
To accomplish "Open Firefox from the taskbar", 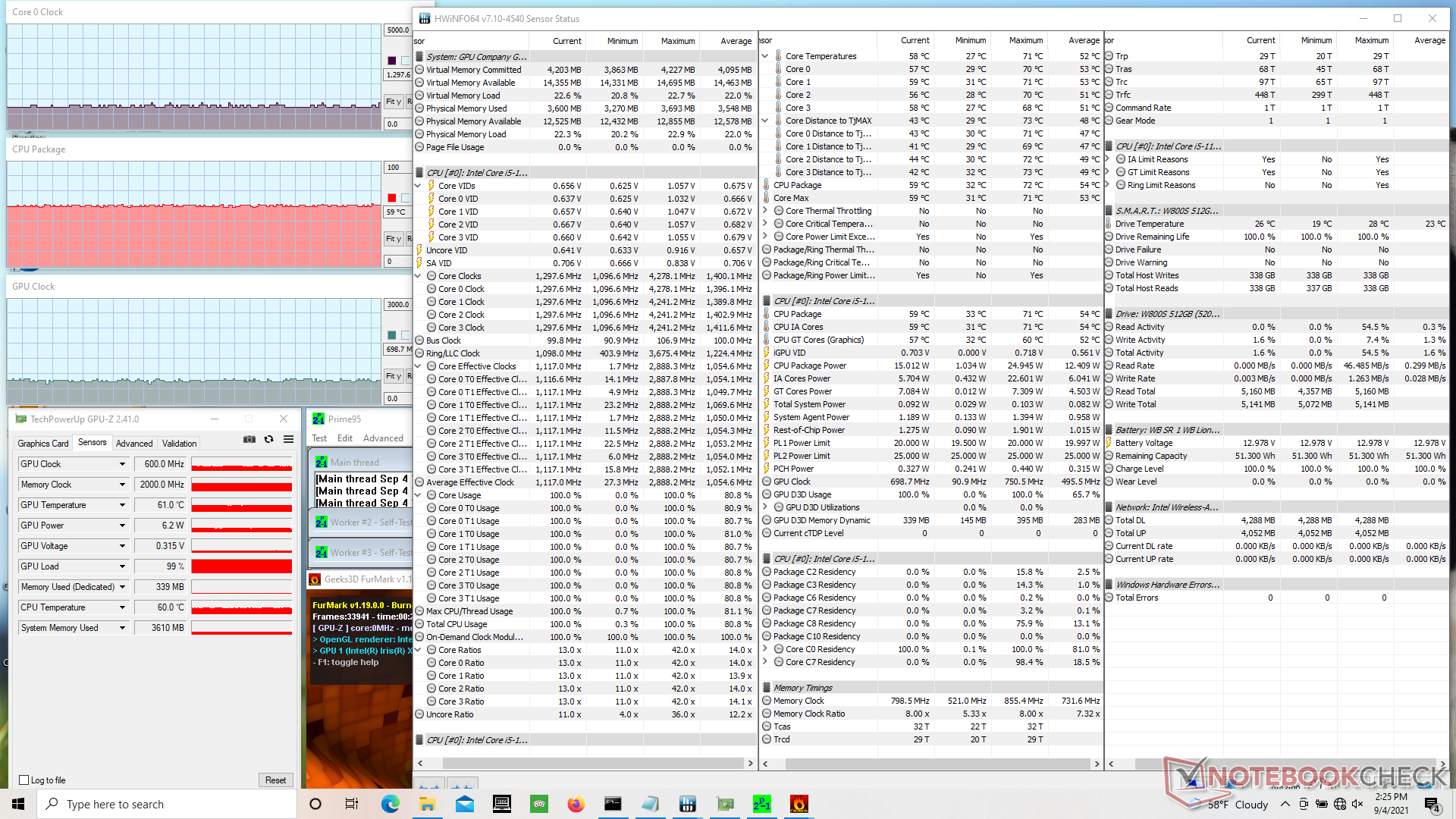I will [576, 804].
